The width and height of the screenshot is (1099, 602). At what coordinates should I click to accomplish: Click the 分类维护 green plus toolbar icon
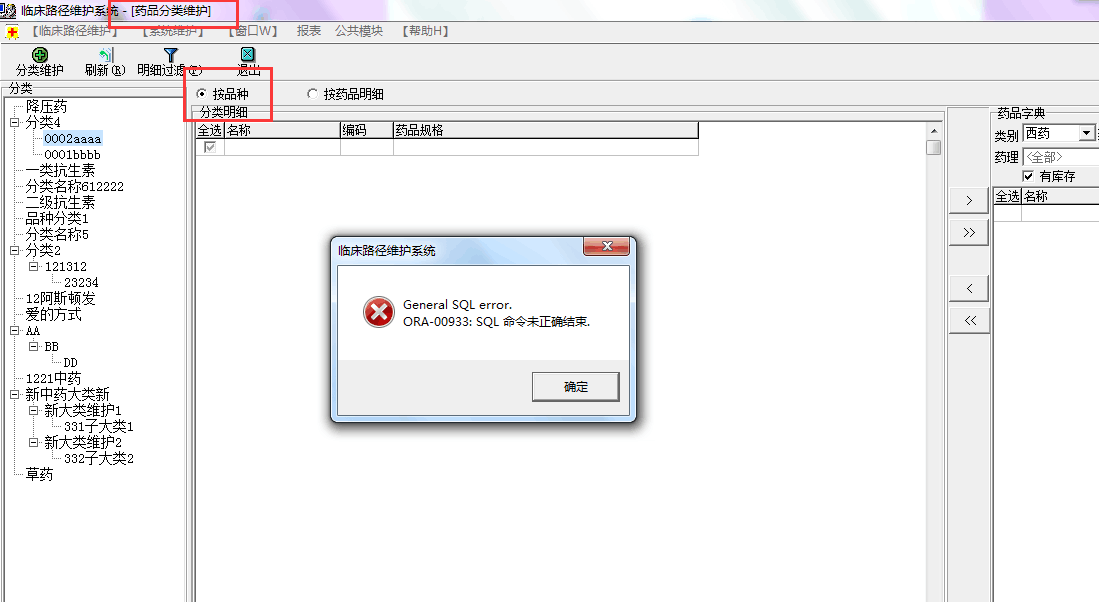[40, 55]
